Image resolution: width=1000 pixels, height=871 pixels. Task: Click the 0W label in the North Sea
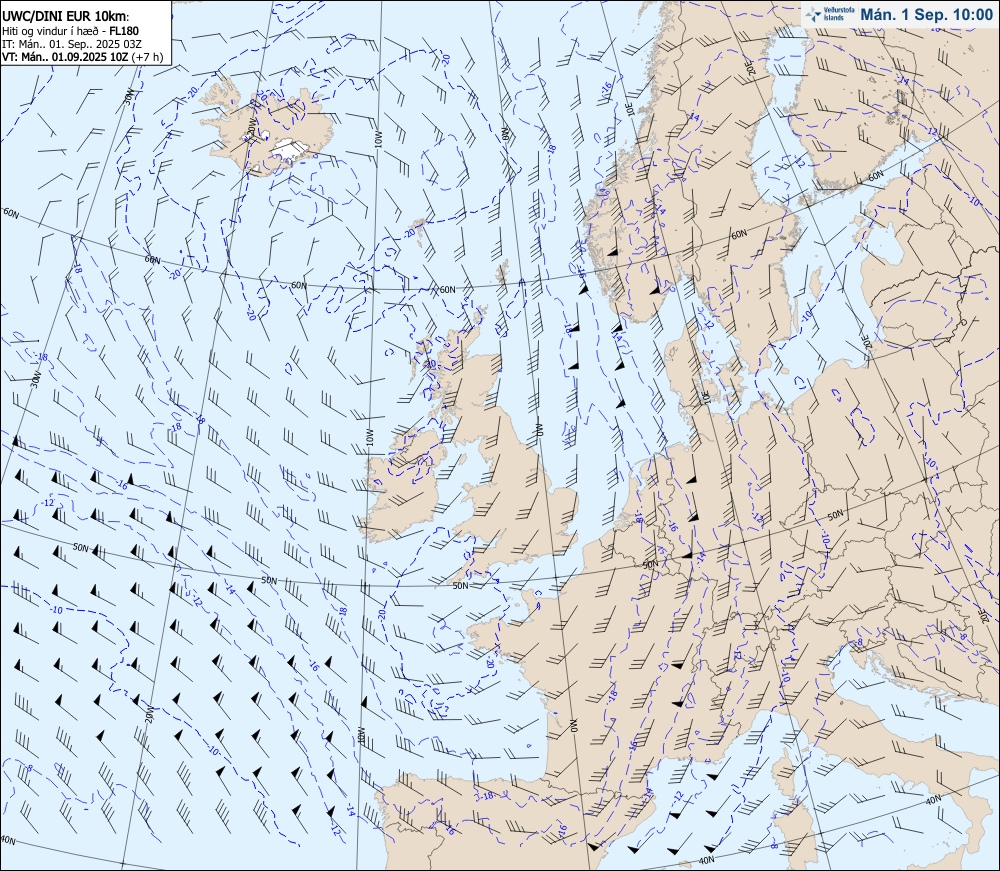pos(538,431)
